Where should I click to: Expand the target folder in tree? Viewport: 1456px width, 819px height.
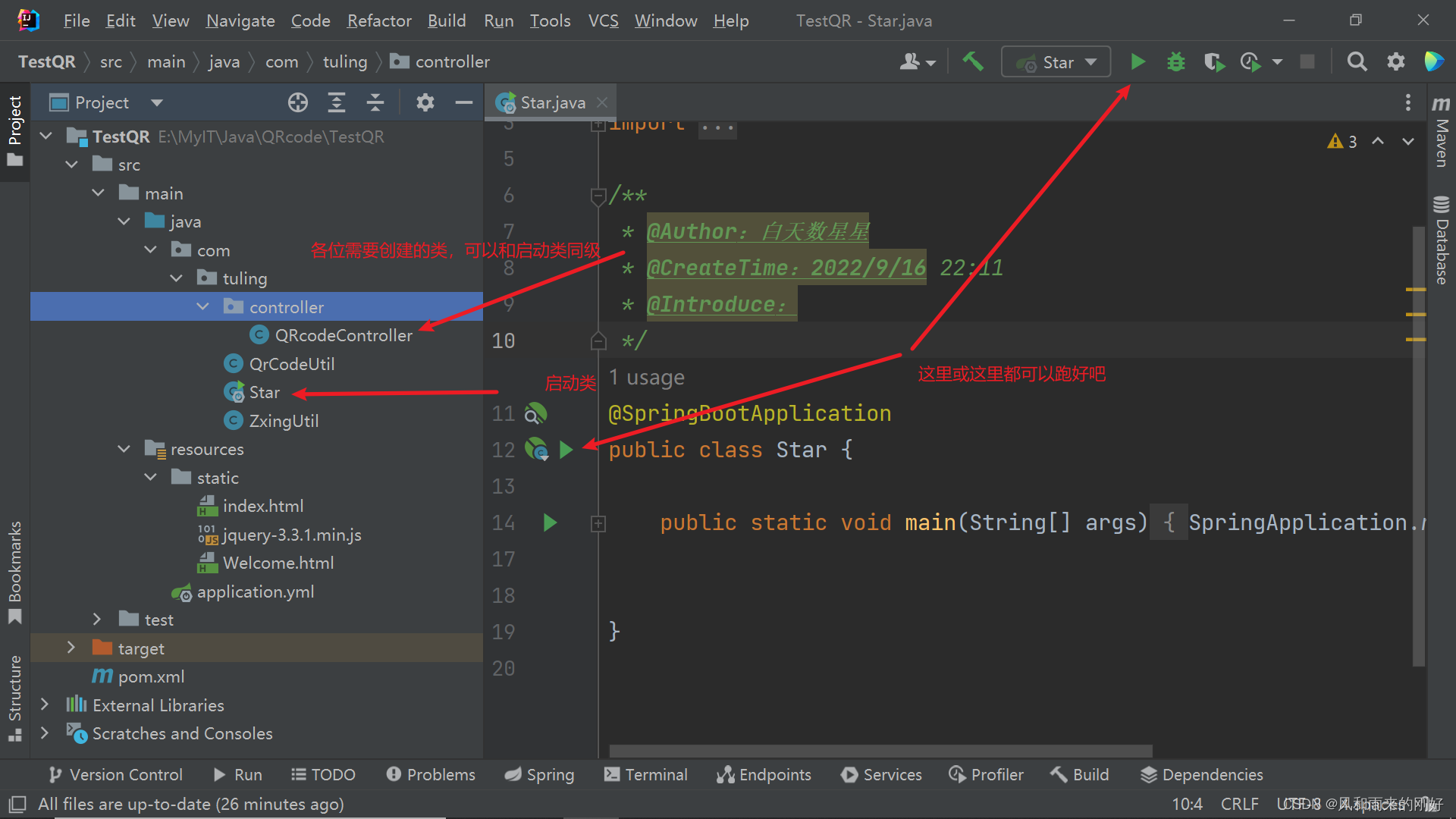[x=71, y=648]
